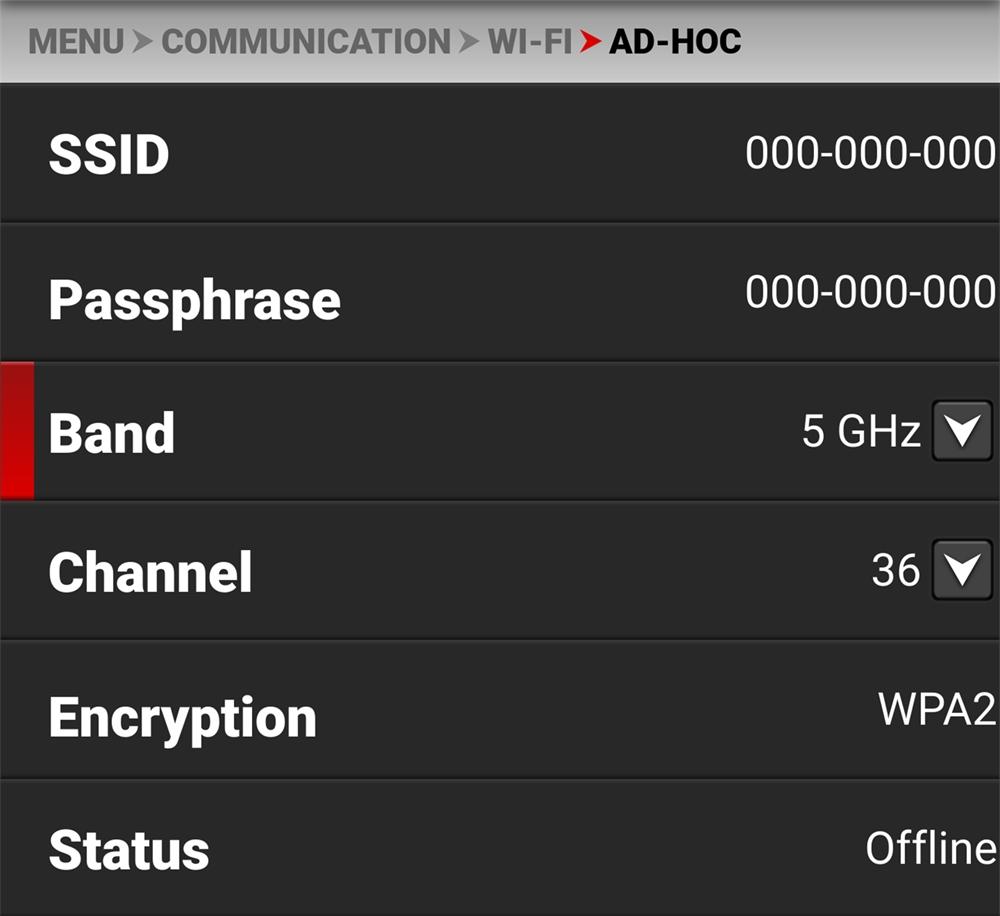Edit the Passphrase value field
Image resolution: width=1000 pixels, height=916 pixels.
(869, 292)
